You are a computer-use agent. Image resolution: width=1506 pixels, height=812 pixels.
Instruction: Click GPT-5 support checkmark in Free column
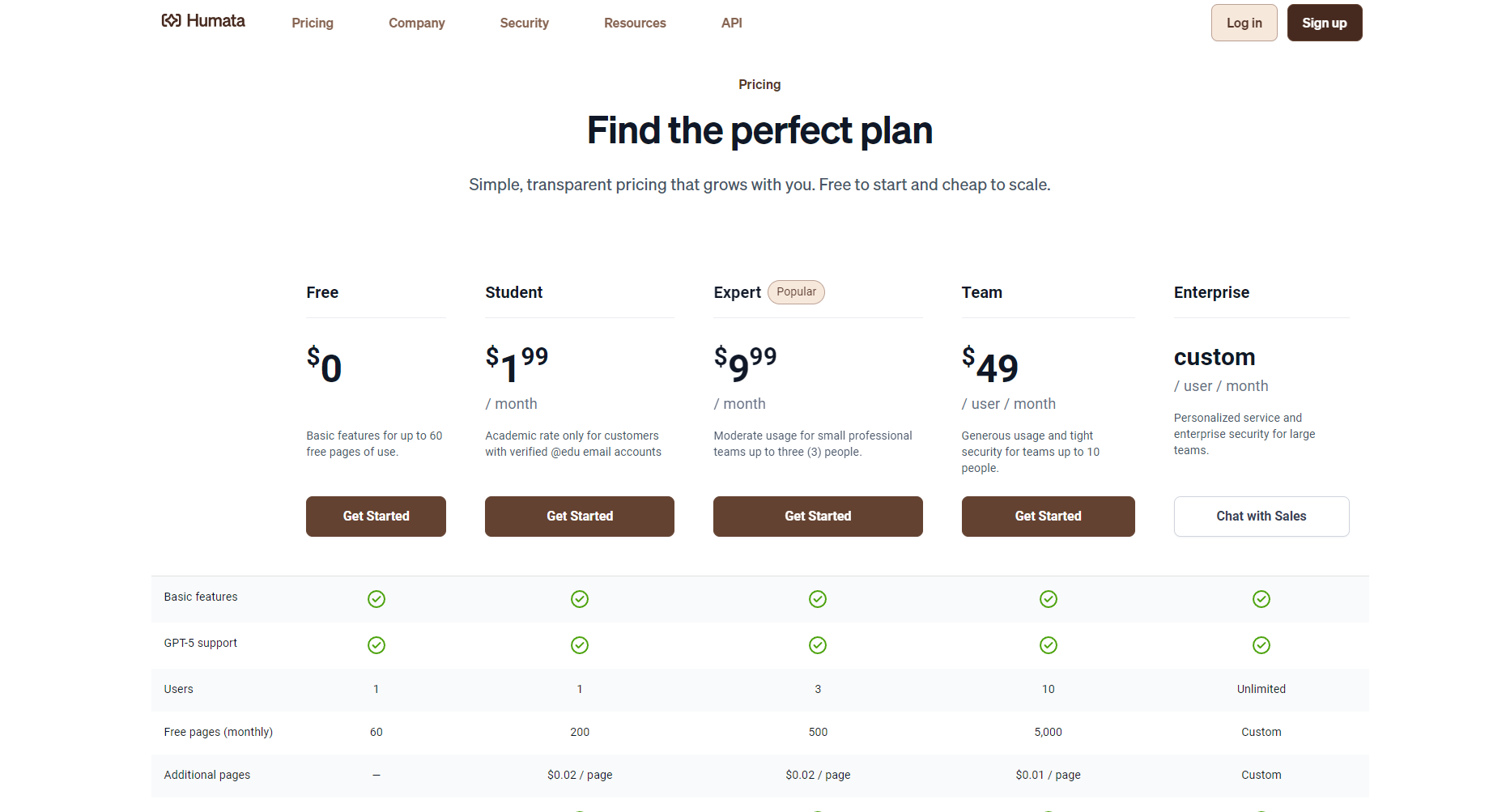[x=376, y=645]
